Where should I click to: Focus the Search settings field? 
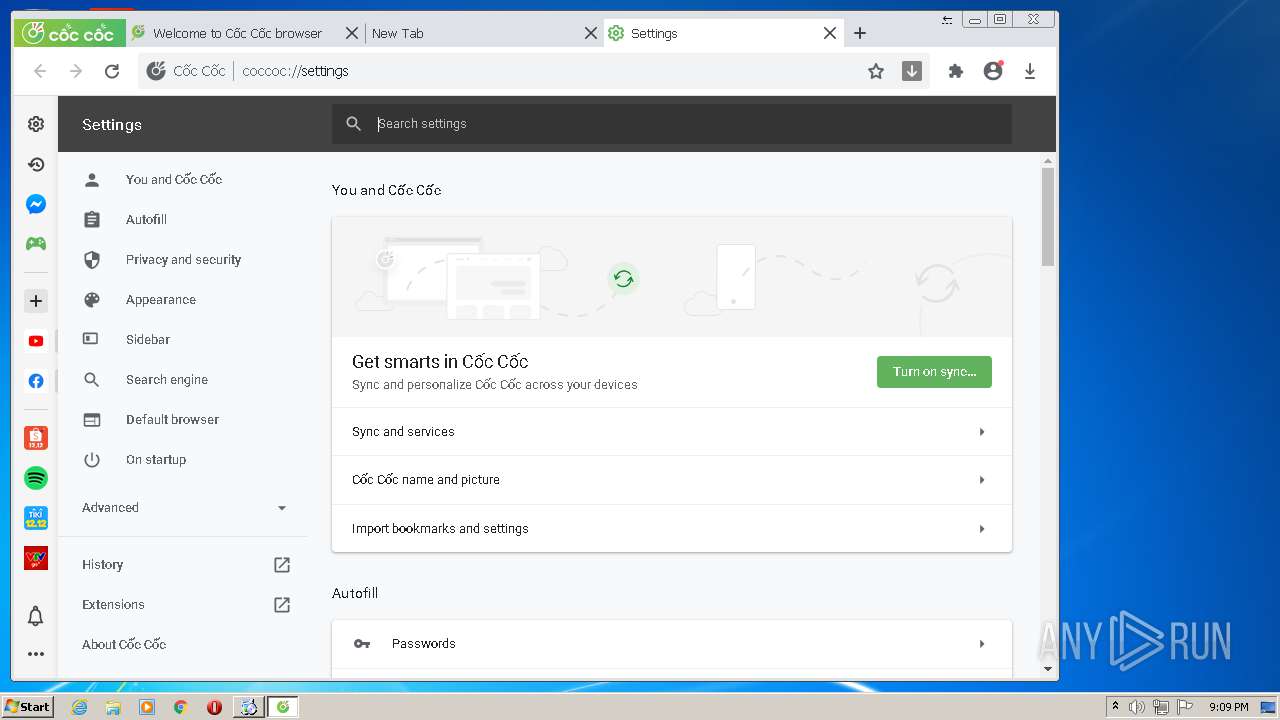672,124
